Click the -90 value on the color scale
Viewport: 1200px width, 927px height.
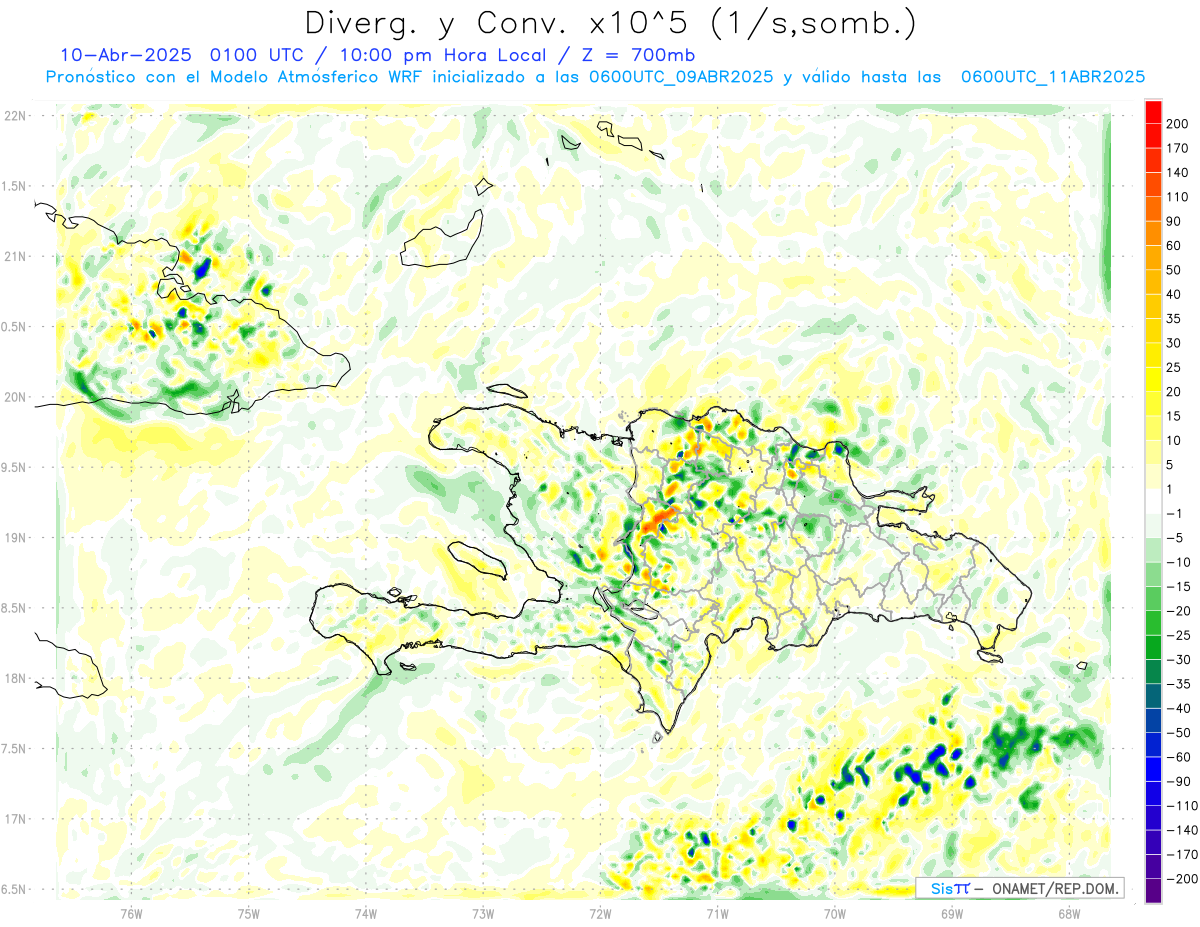click(1181, 782)
